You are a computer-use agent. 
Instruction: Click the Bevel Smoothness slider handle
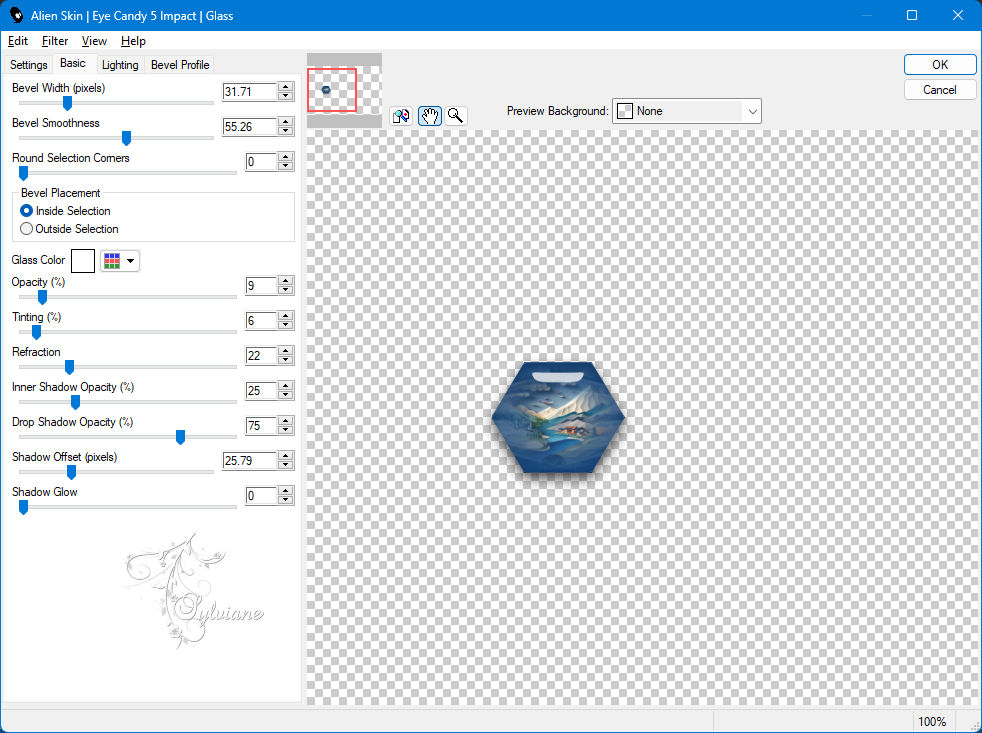tap(126, 138)
